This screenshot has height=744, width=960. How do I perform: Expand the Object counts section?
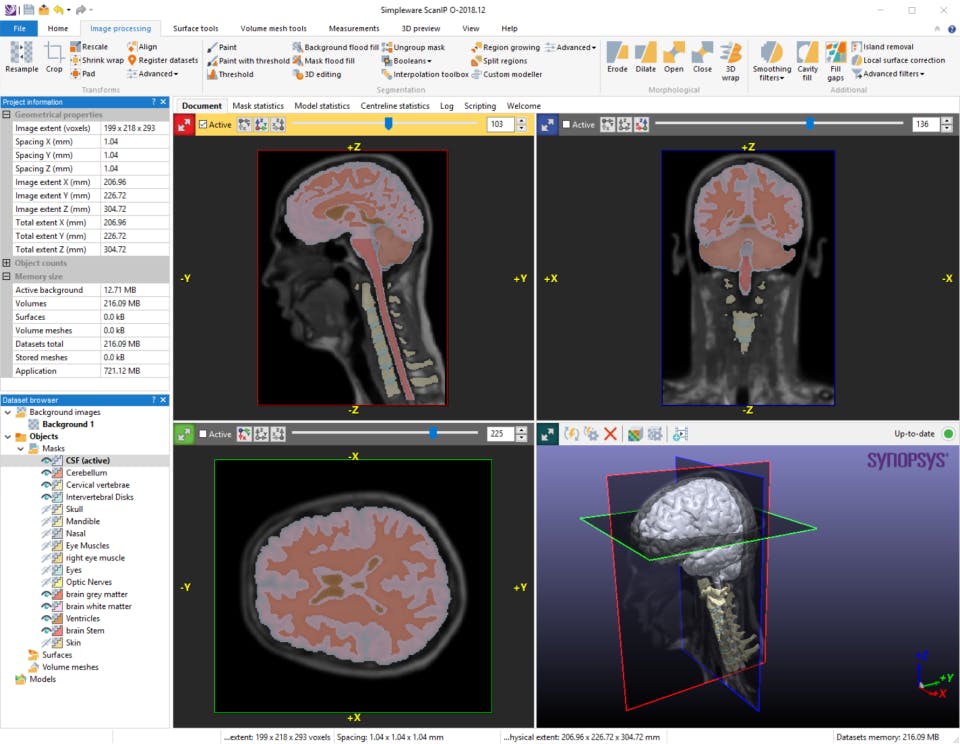tap(7, 263)
